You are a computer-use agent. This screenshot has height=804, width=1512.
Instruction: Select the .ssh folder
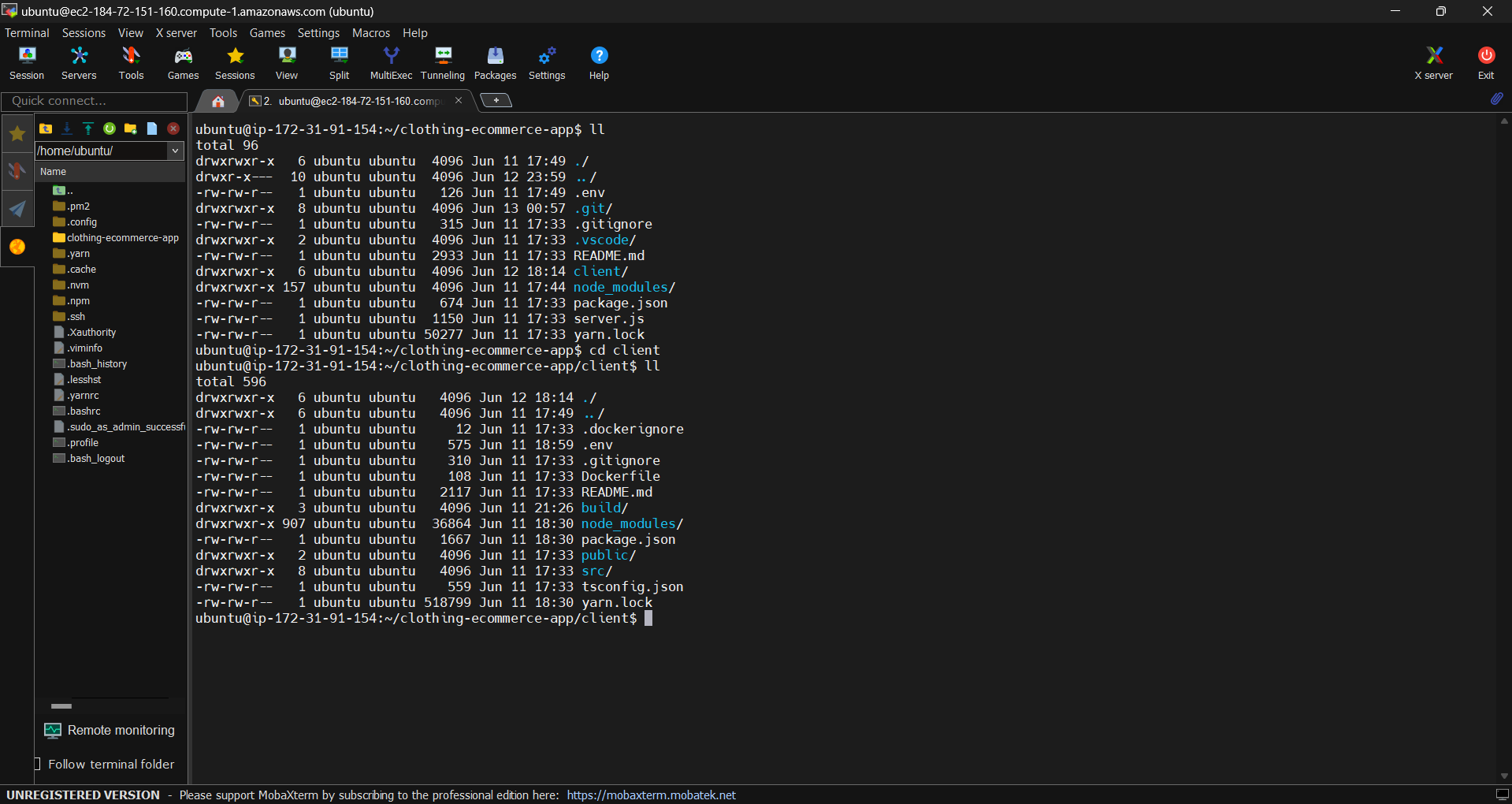(69, 316)
